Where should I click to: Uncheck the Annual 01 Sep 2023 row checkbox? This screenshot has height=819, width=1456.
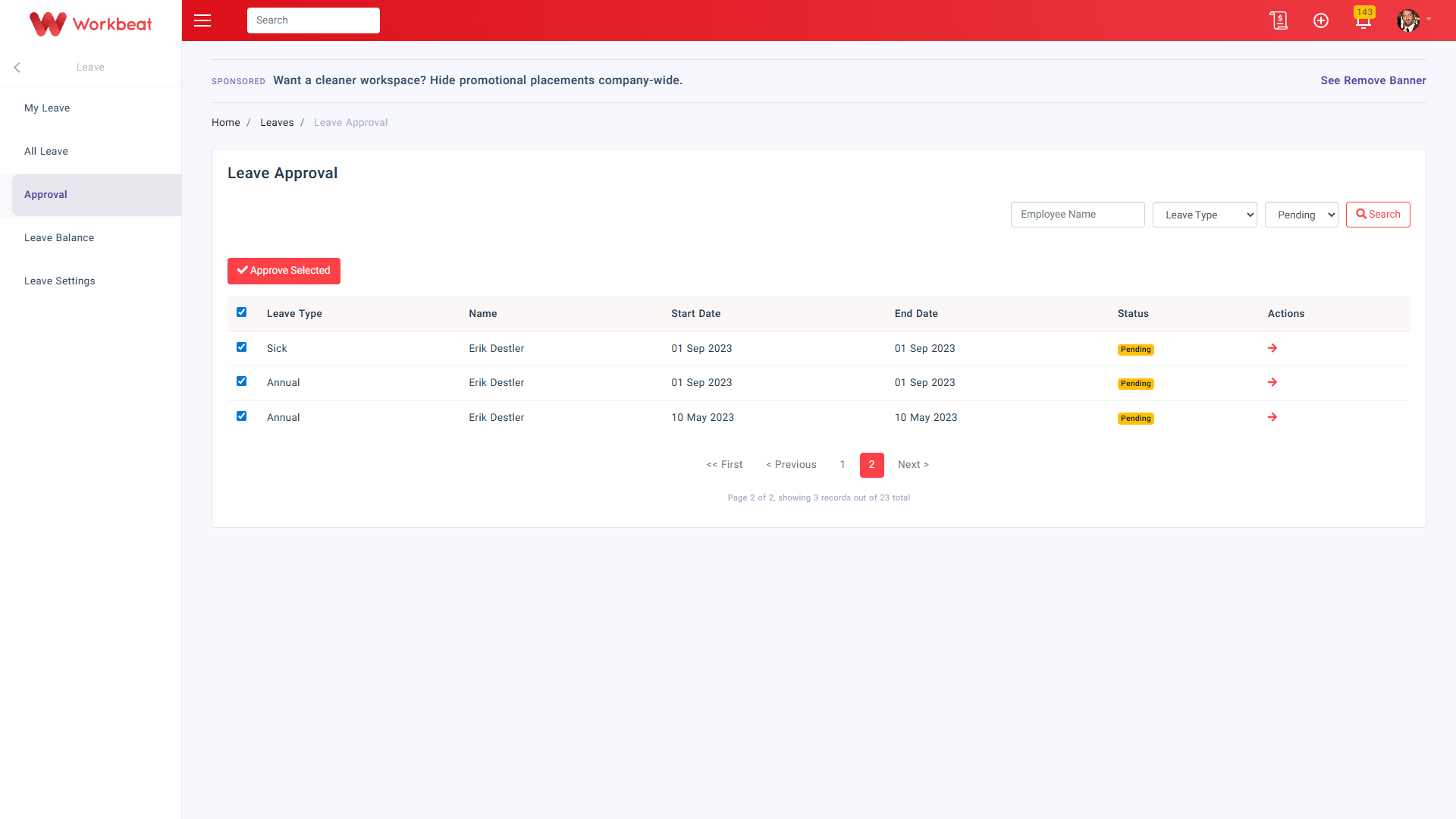pyautogui.click(x=241, y=381)
